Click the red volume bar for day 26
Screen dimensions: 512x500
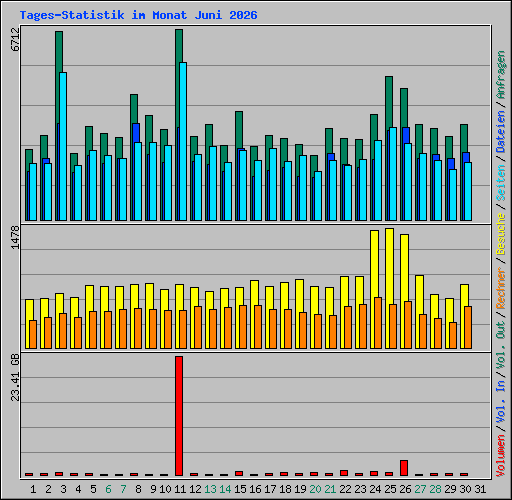click(x=404, y=468)
